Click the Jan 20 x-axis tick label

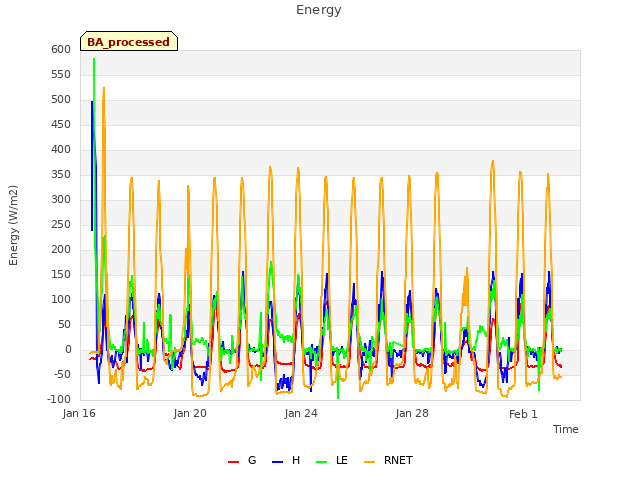(x=190, y=413)
